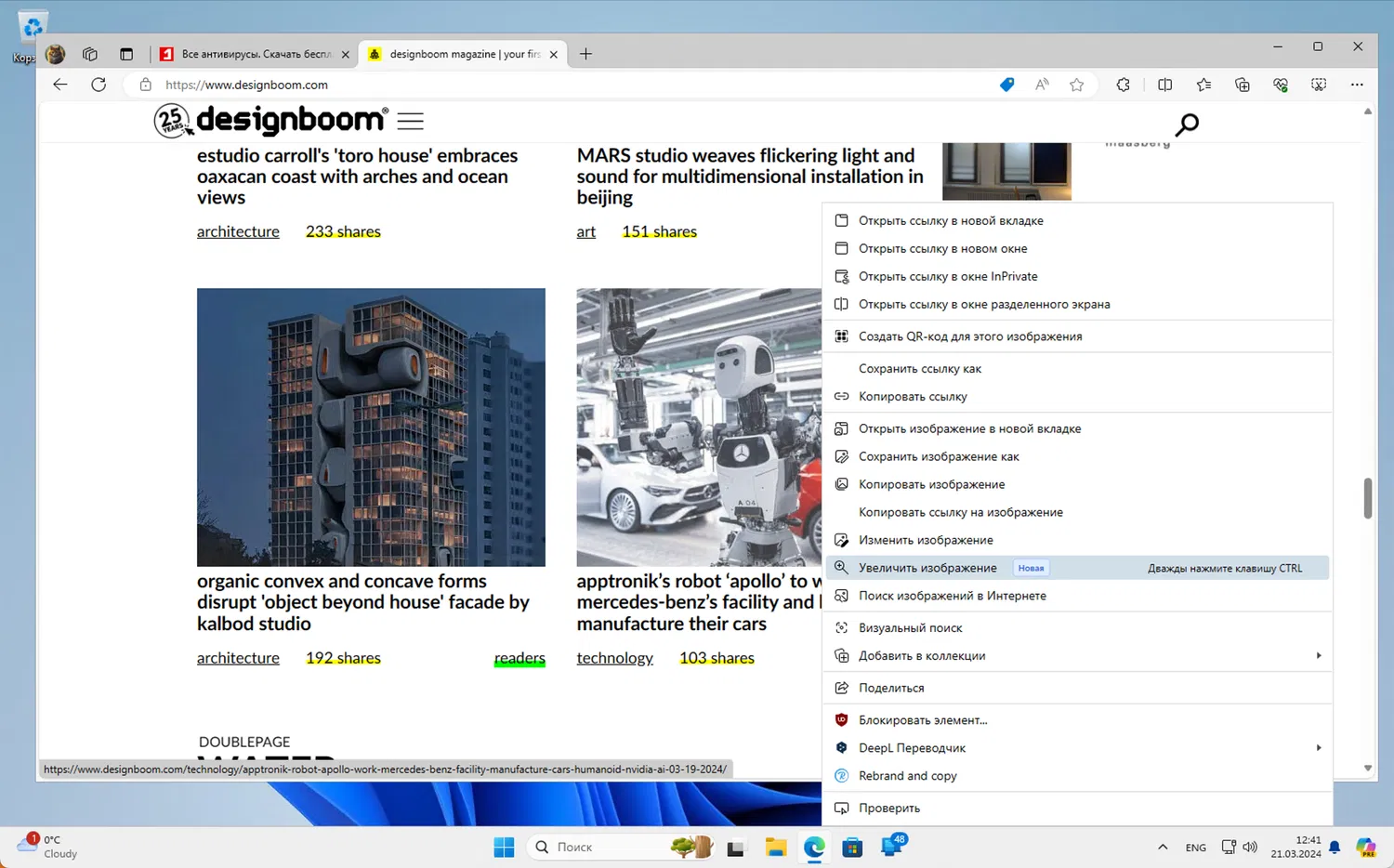This screenshot has width=1394, height=868.
Task: Follow the 'art' category link
Action: (586, 232)
